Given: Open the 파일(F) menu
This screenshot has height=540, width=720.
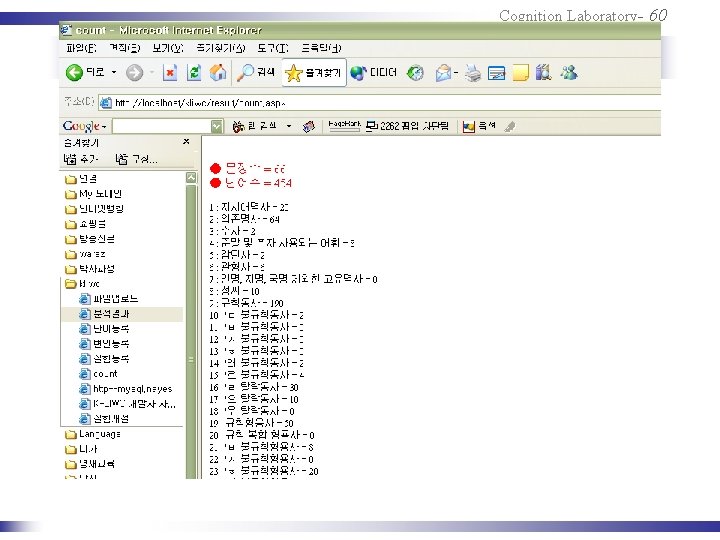Looking at the screenshot, I should (81, 48).
